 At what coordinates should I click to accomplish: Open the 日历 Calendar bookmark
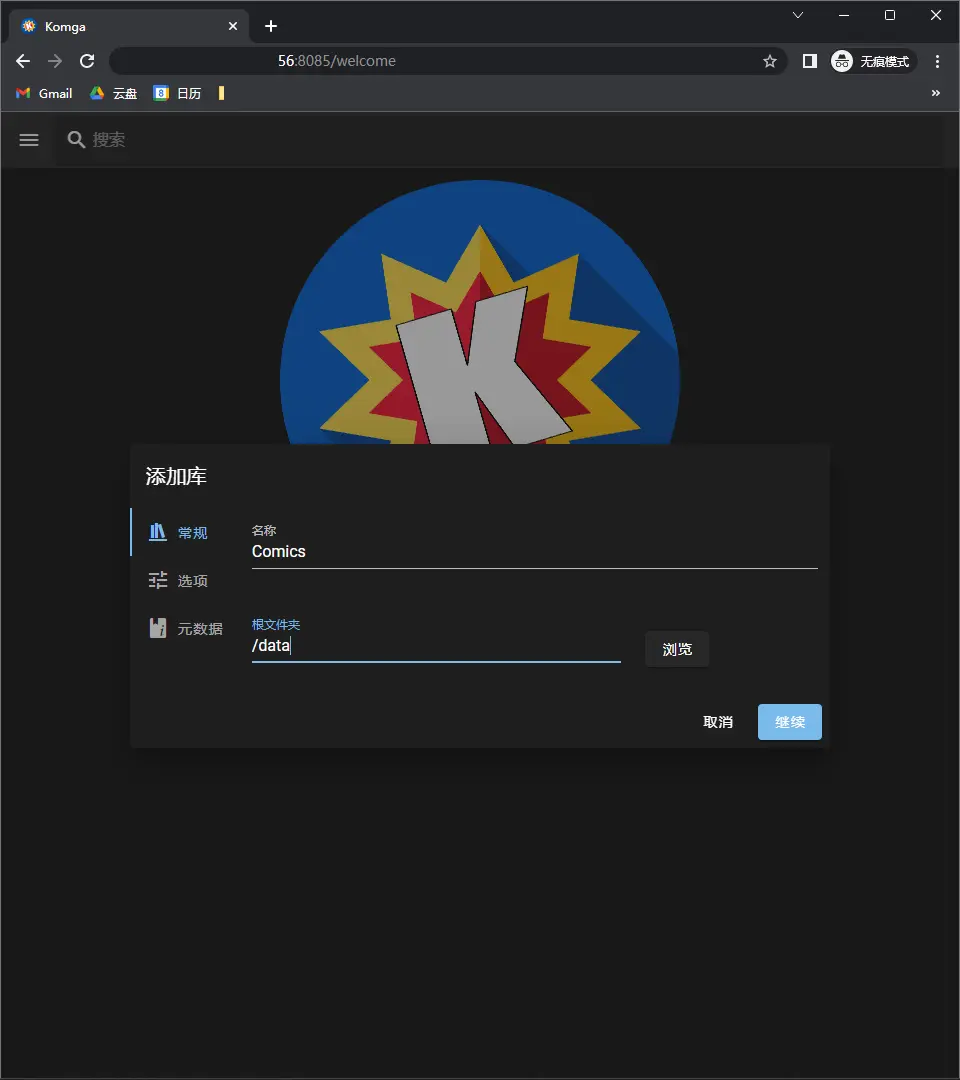[x=178, y=94]
